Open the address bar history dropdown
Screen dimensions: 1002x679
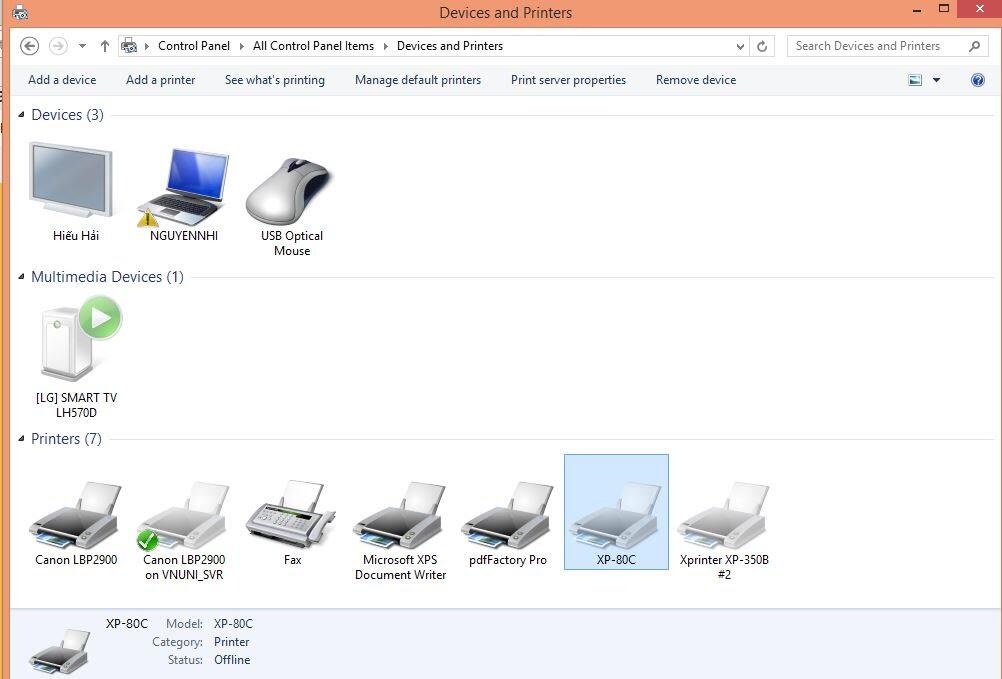740,46
